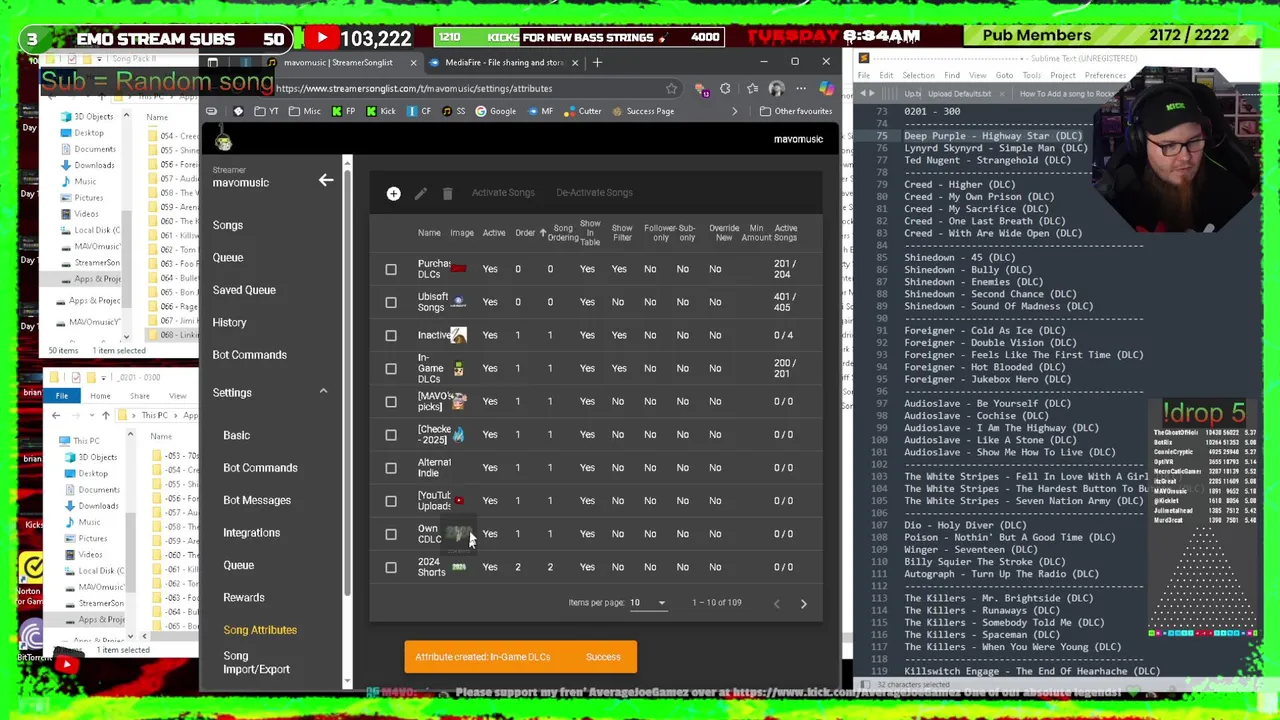Go to previous page of attributes
This screenshot has height=720, width=1280.
[x=776, y=603]
